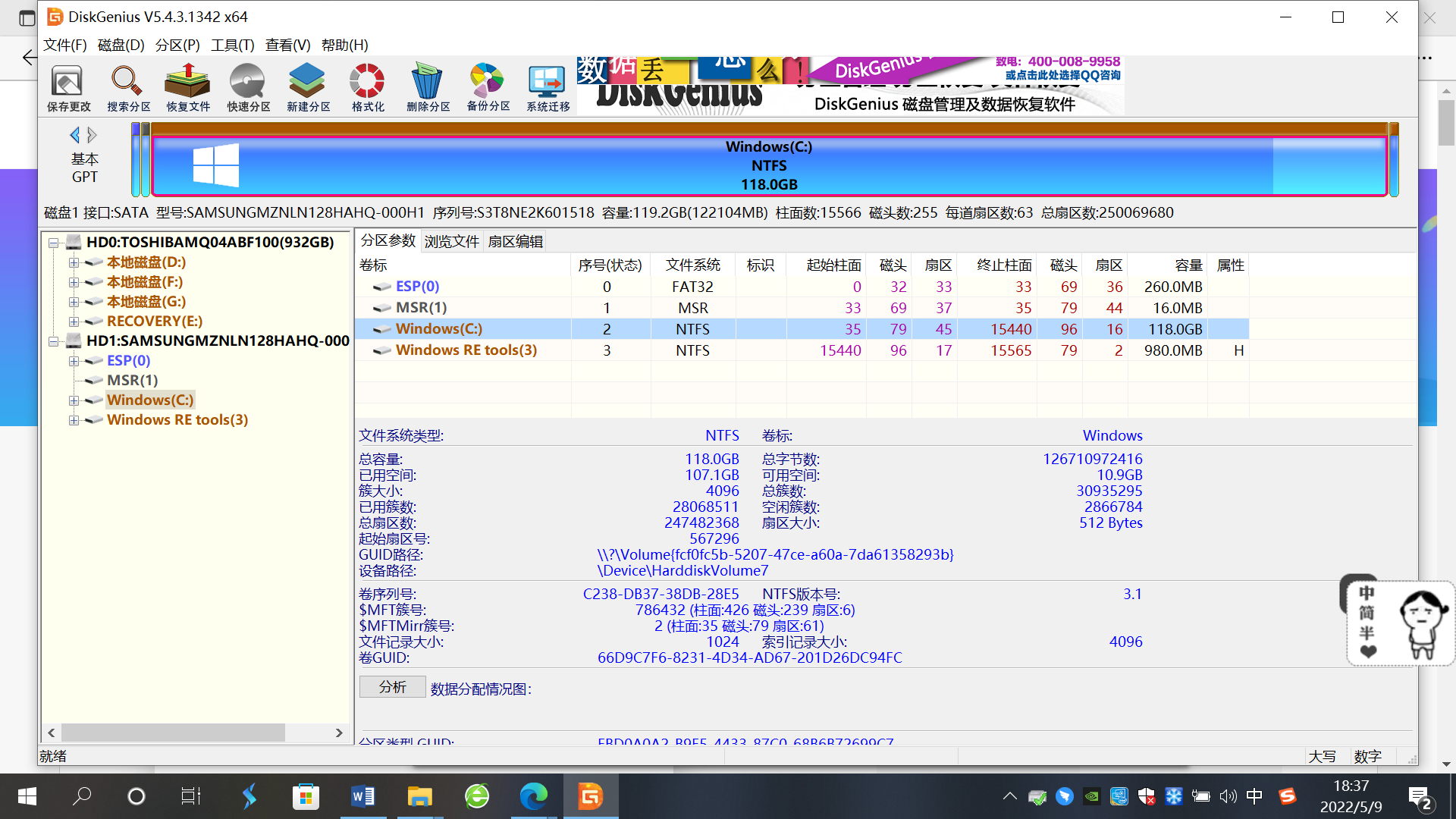Open DiskGenius from the taskbar
Viewport: 1456px width, 819px height.
coord(591,796)
